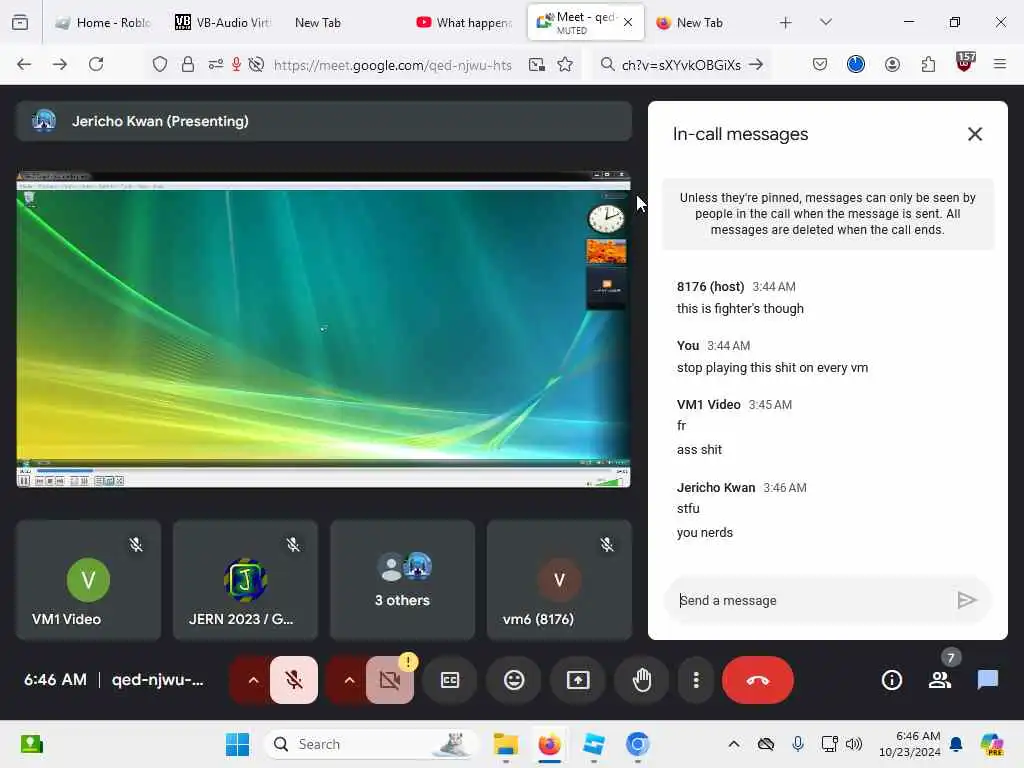Select the VM1 Video participant tile
Image resolution: width=1024 pixels, height=768 pixels.
pos(88,580)
